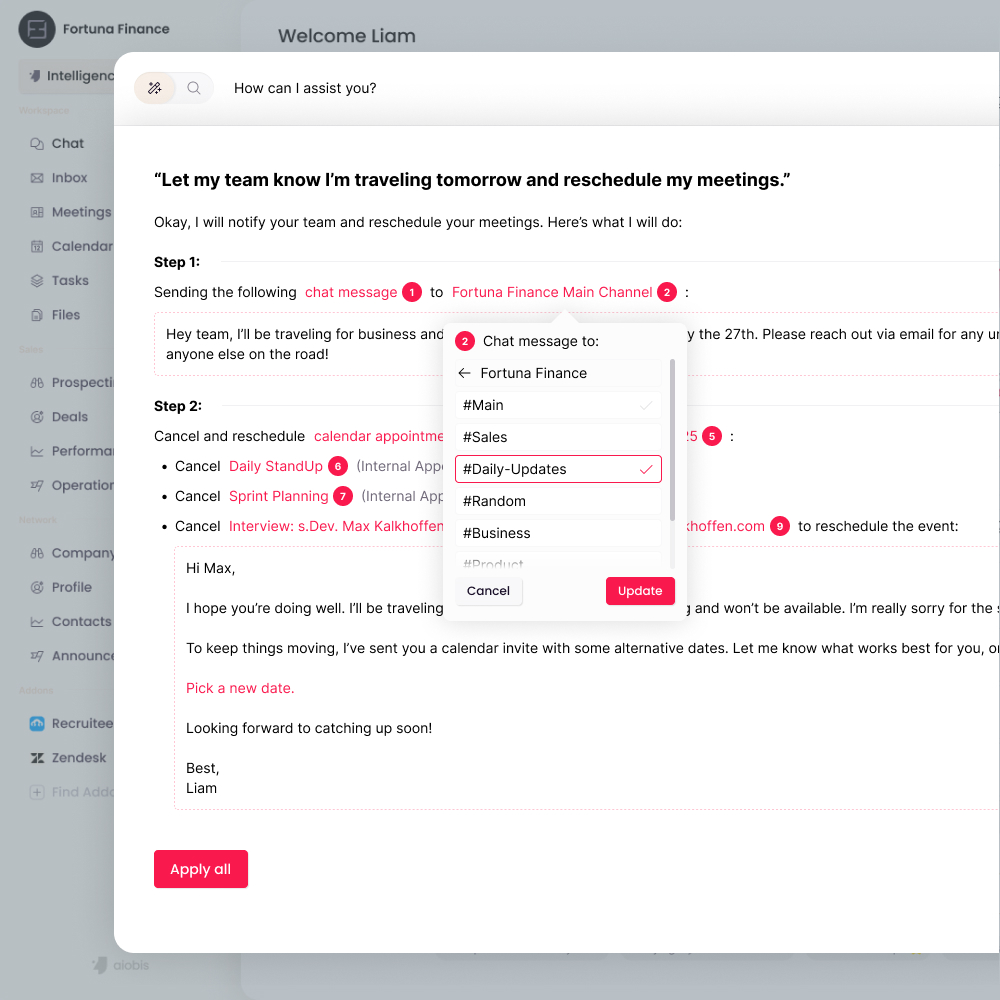Switch to the search magnifier mode
The width and height of the screenshot is (1000, 1000).
coord(194,88)
